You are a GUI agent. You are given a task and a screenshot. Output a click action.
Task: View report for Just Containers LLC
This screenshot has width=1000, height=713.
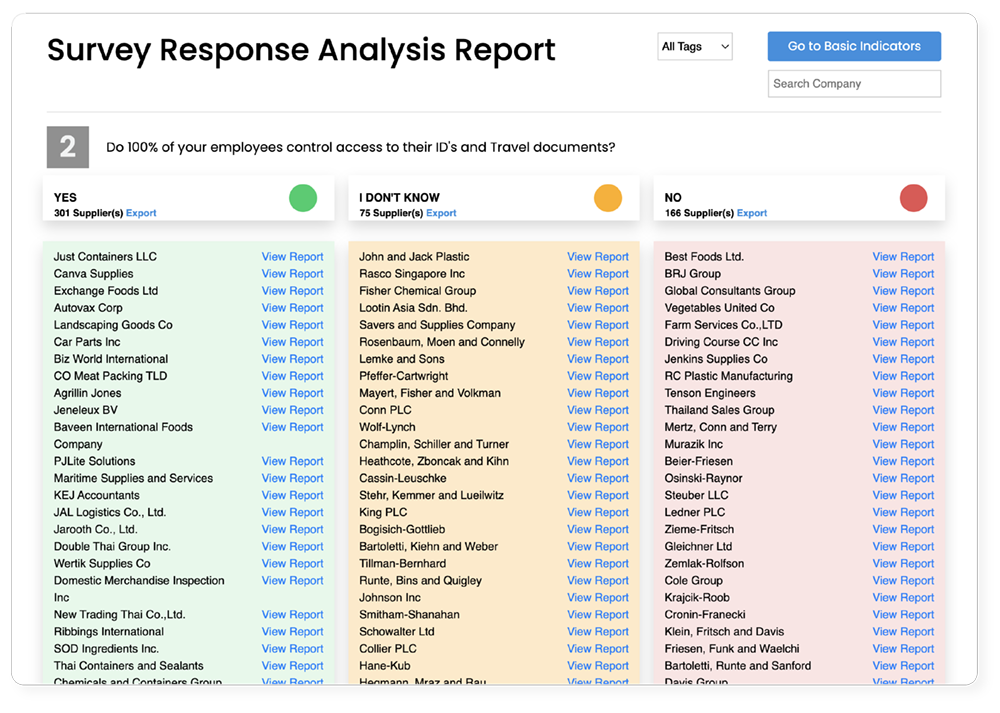(293, 256)
